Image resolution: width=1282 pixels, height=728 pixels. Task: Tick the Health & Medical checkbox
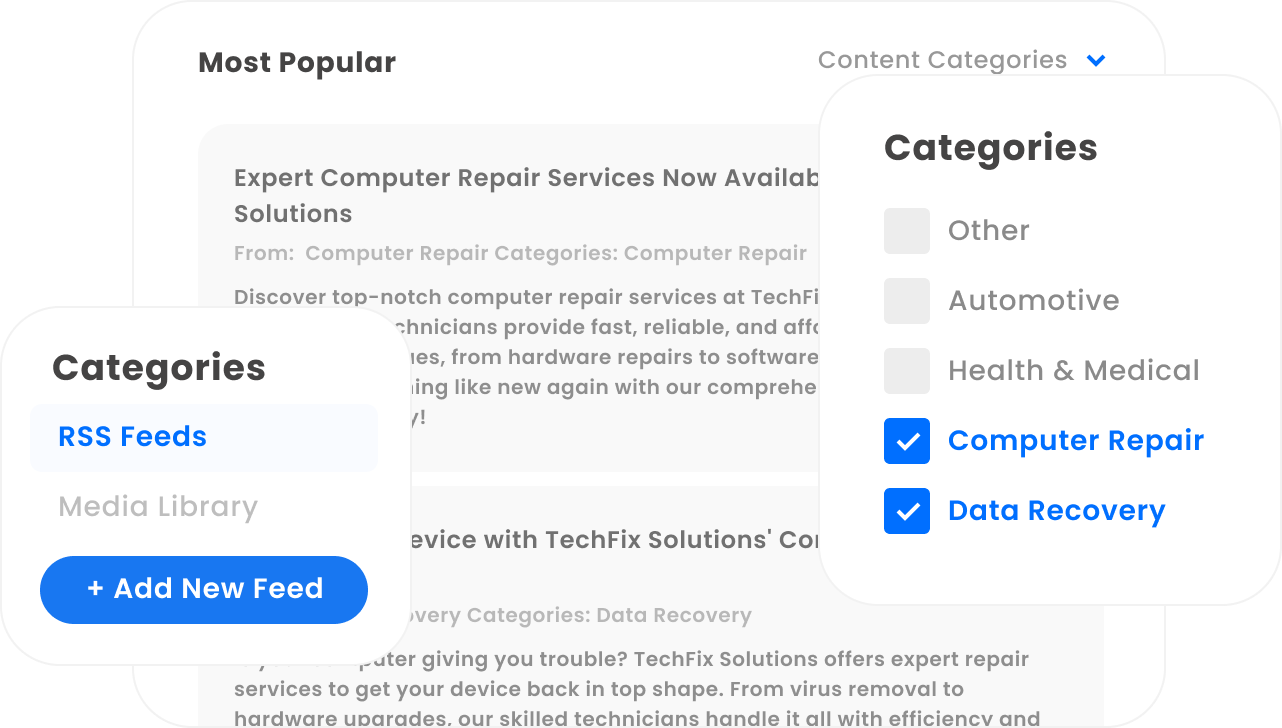pyautogui.click(x=907, y=371)
